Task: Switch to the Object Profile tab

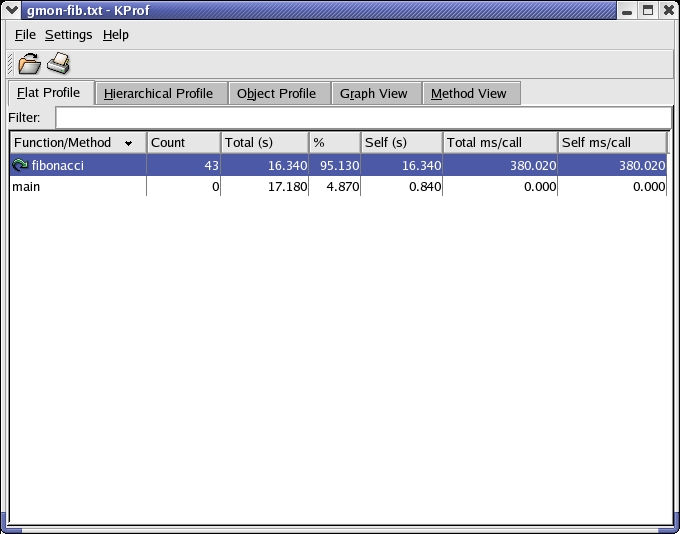Action: click(276, 94)
